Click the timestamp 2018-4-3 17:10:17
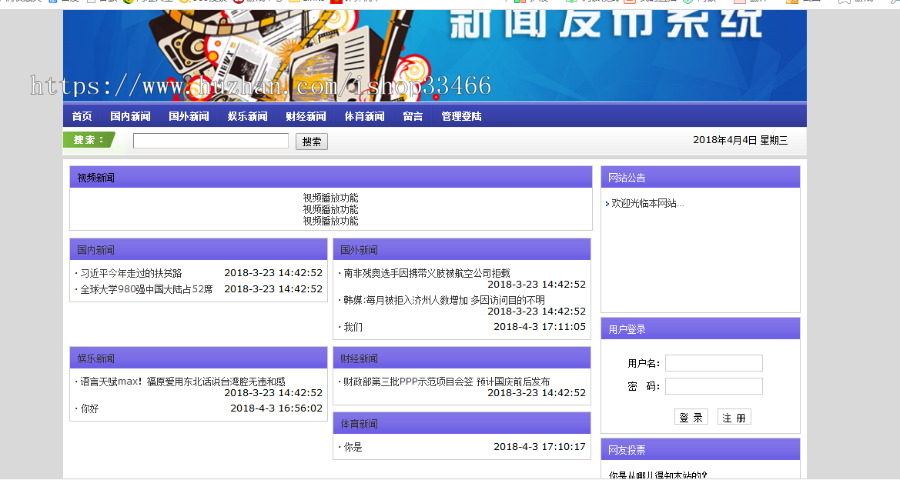Screen dimensions: 900x480 coord(540,446)
